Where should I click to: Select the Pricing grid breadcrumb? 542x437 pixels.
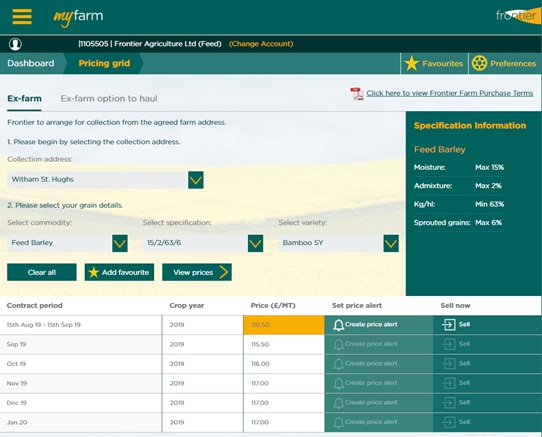104,63
